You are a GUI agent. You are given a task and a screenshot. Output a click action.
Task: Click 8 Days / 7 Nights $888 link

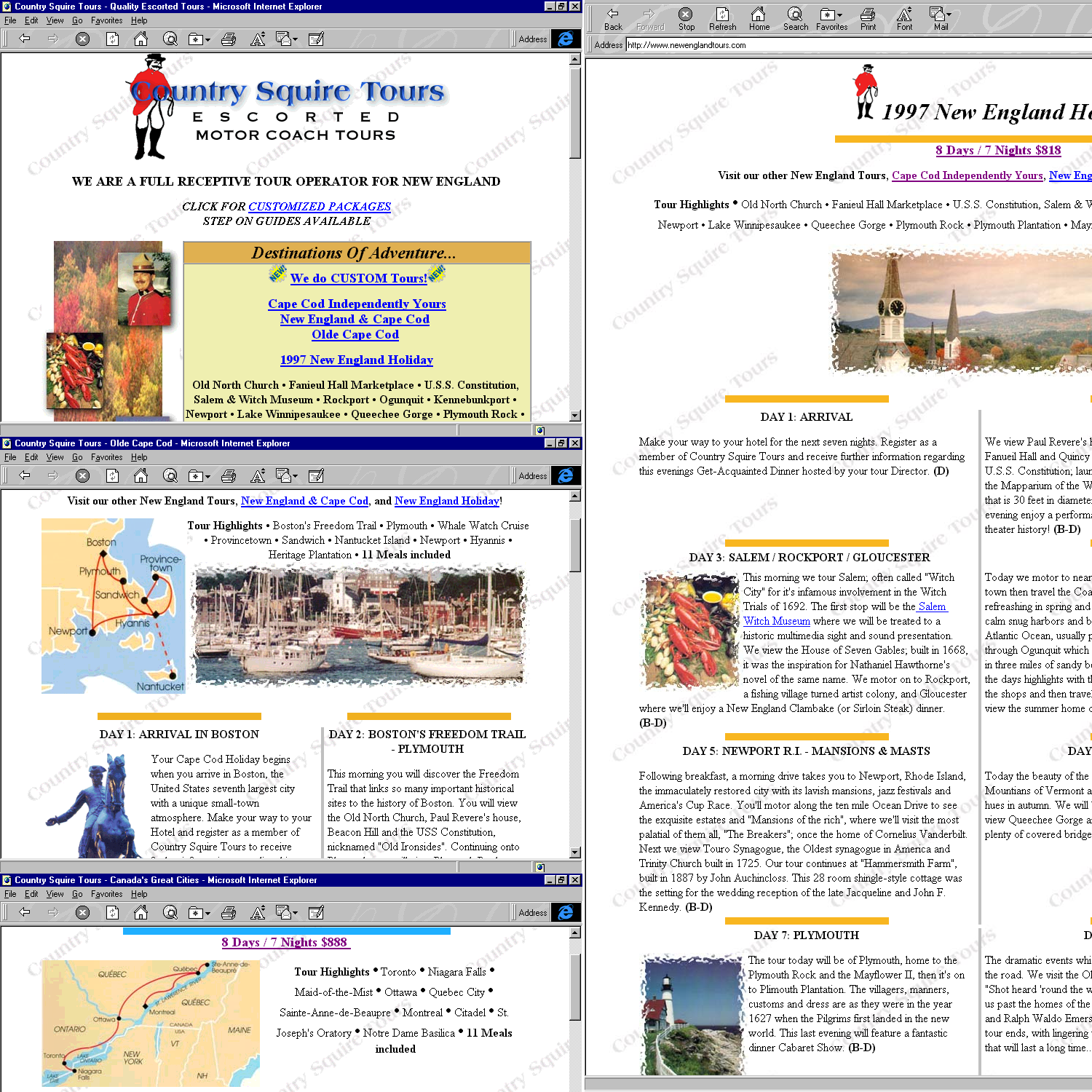(285, 942)
